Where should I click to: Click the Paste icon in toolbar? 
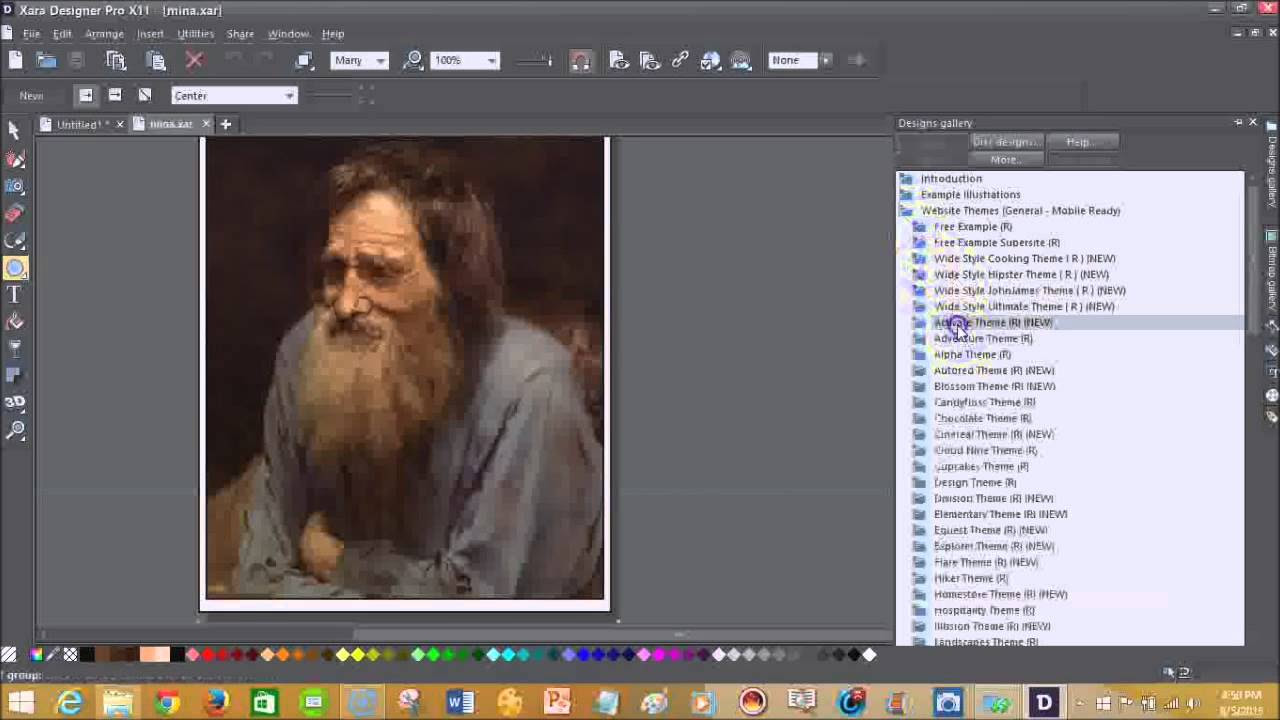(155, 61)
